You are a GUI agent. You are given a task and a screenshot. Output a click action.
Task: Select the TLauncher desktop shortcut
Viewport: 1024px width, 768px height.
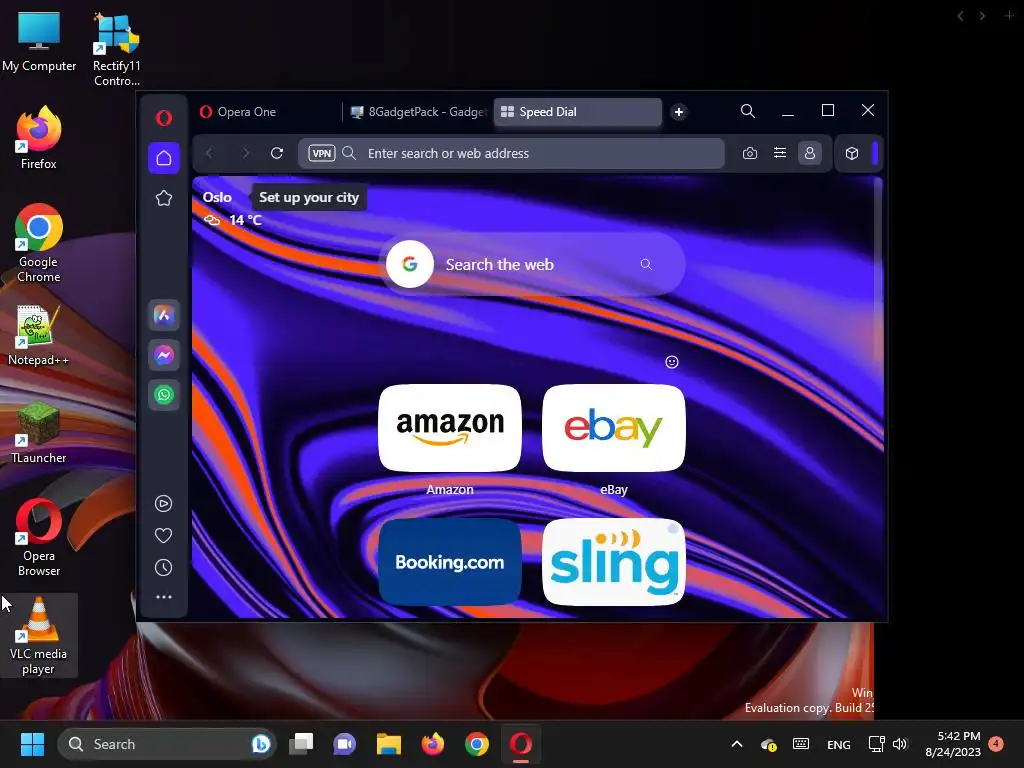[39, 432]
